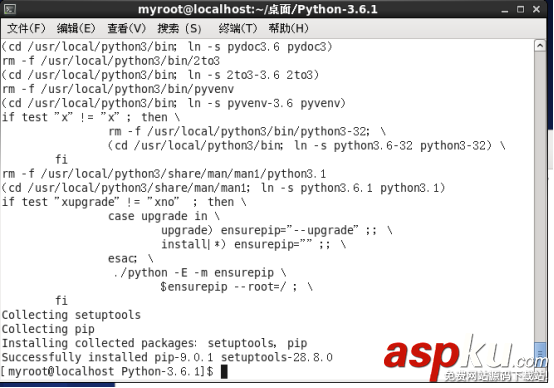Click '[myroot@localhost Python-3.6.1]$' prompt text

[107, 372]
